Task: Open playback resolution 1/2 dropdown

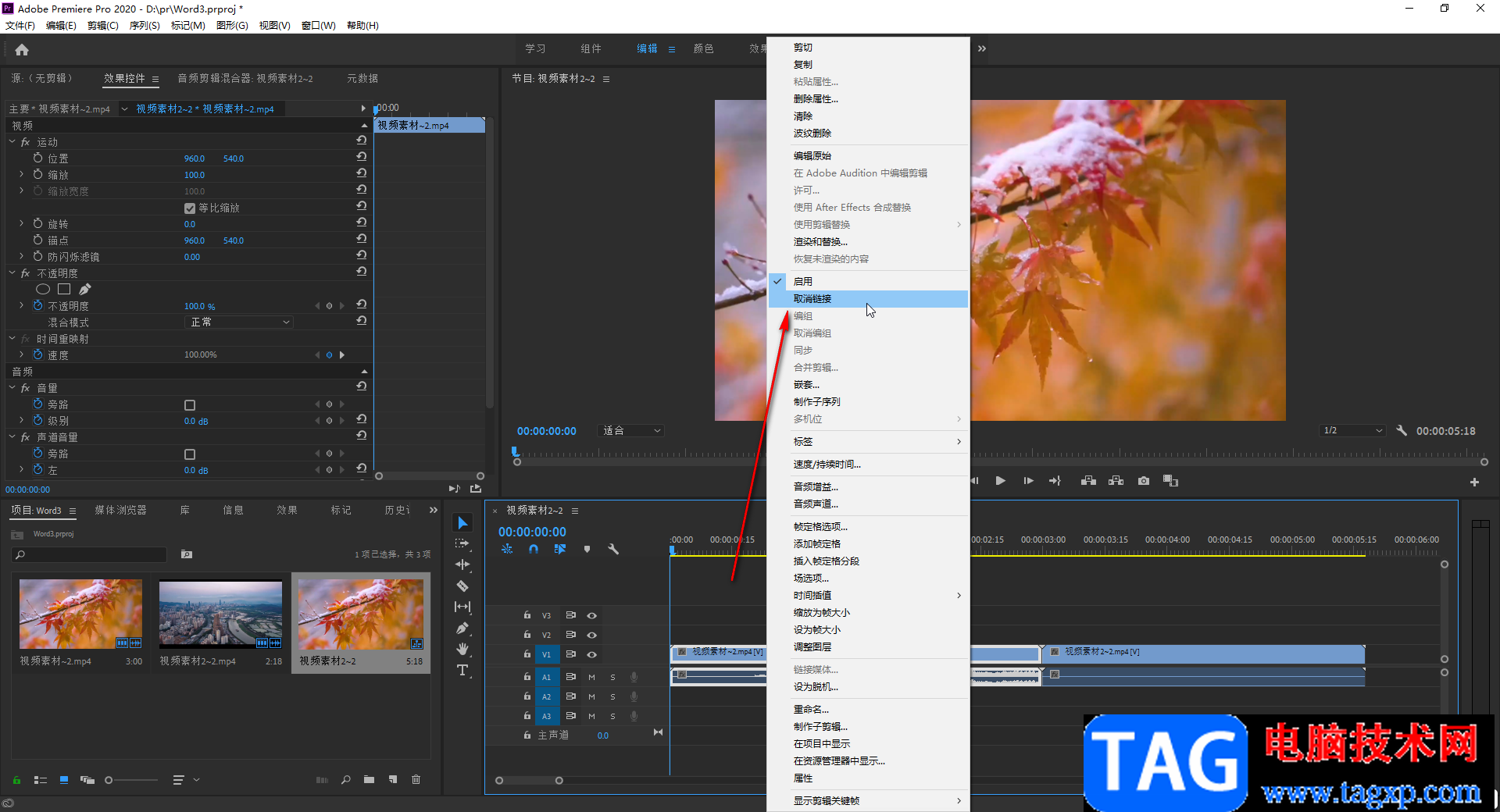Action: pos(1352,431)
